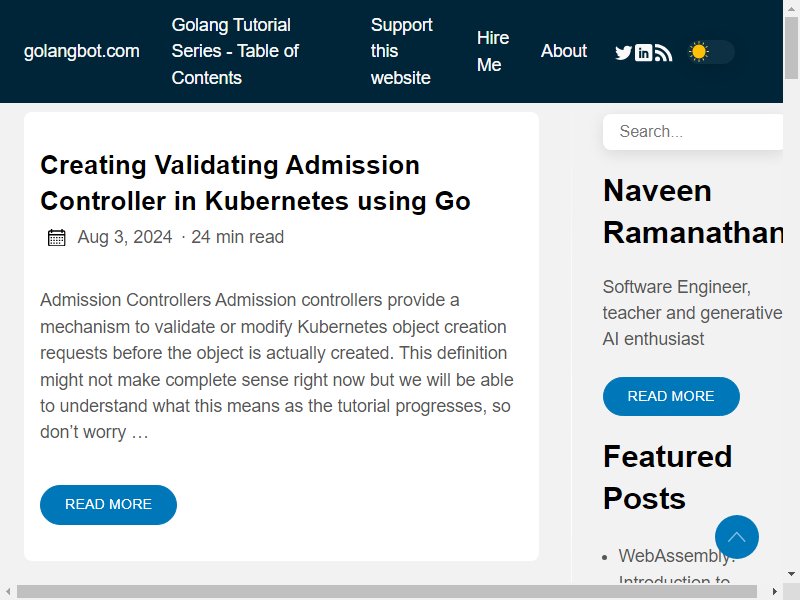Click the horizontal scrollbar thumb

click(387, 591)
